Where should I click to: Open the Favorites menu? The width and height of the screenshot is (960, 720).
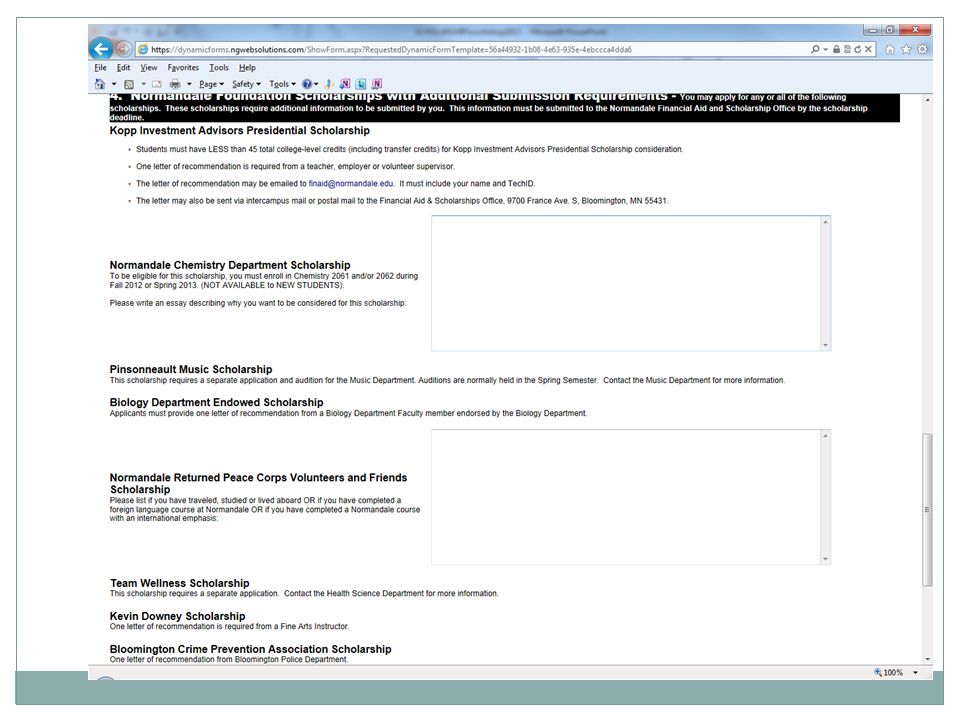pyautogui.click(x=183, y=67)
